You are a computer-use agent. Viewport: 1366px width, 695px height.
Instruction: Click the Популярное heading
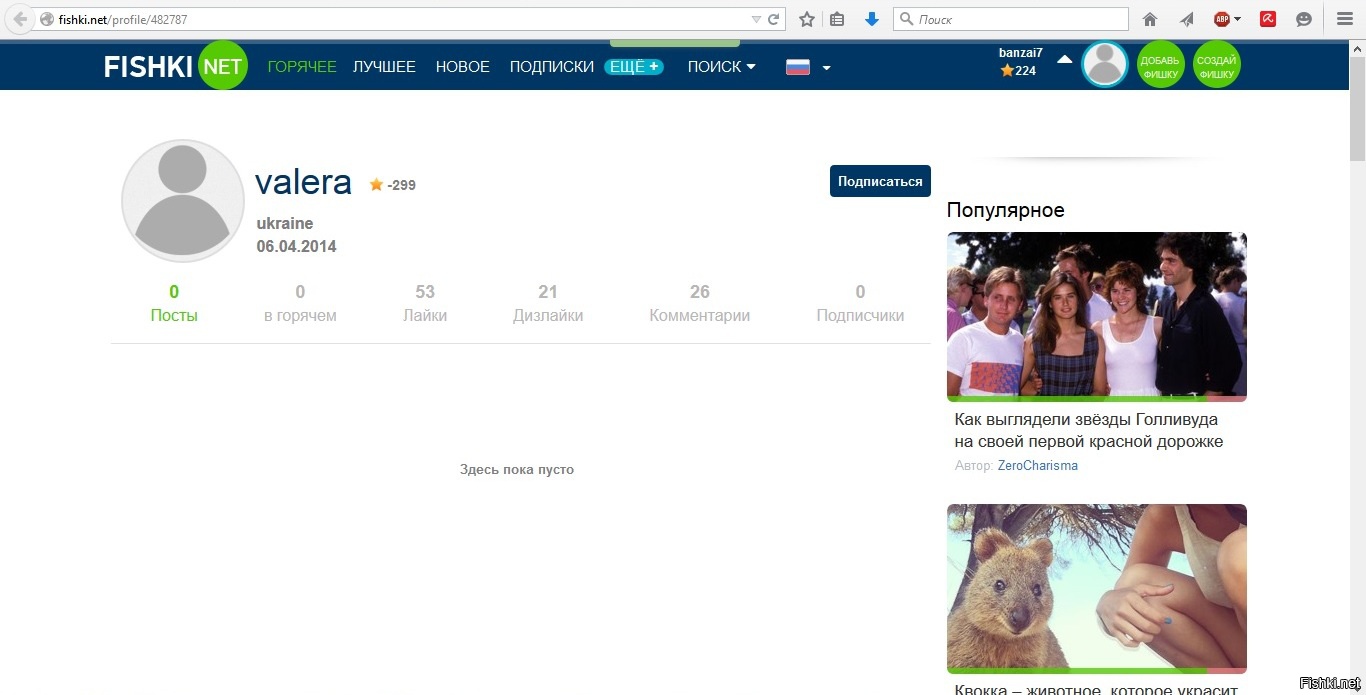[1006, 210]
